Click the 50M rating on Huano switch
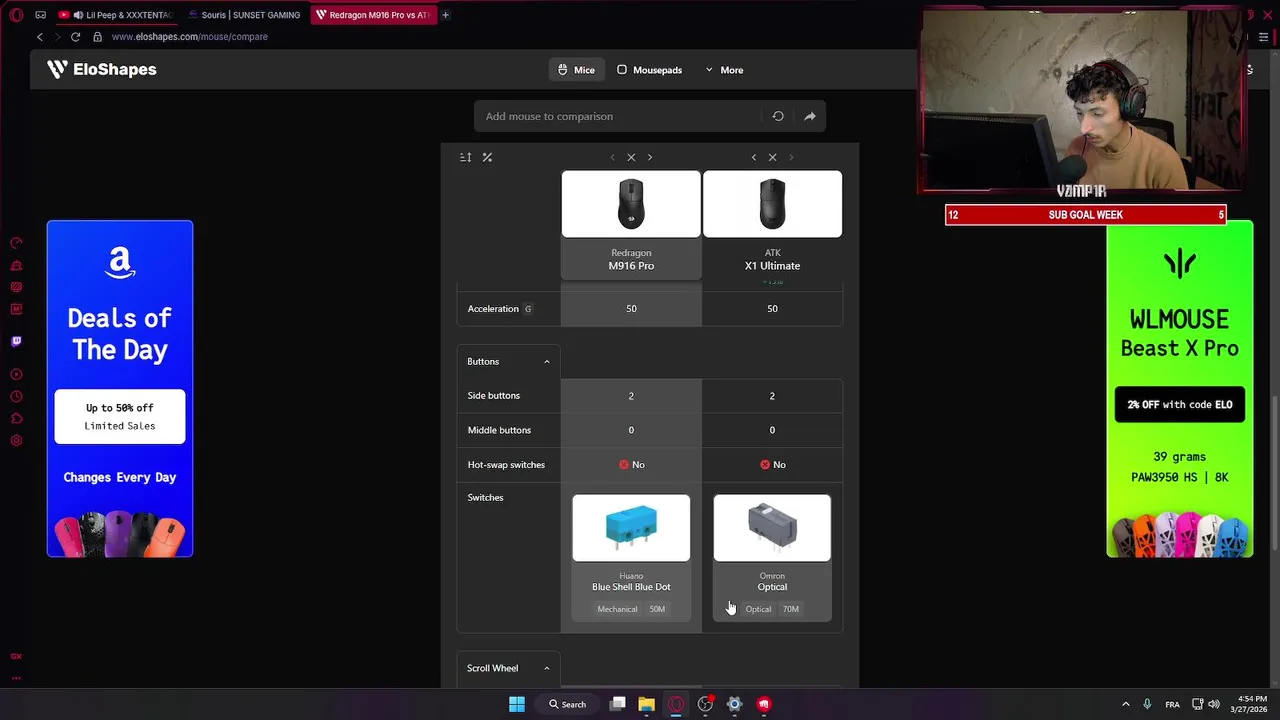This screenshot has height=720, width=1280. click(x=657, y=609)
